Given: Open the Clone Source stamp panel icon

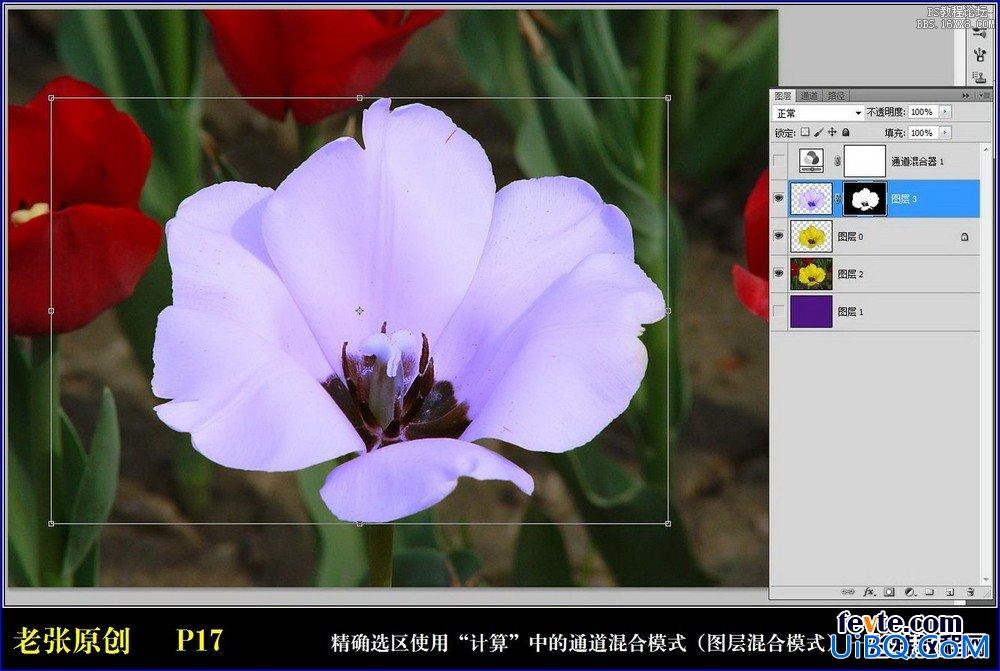Looking at the screenshot, I should tap(980, 77).
